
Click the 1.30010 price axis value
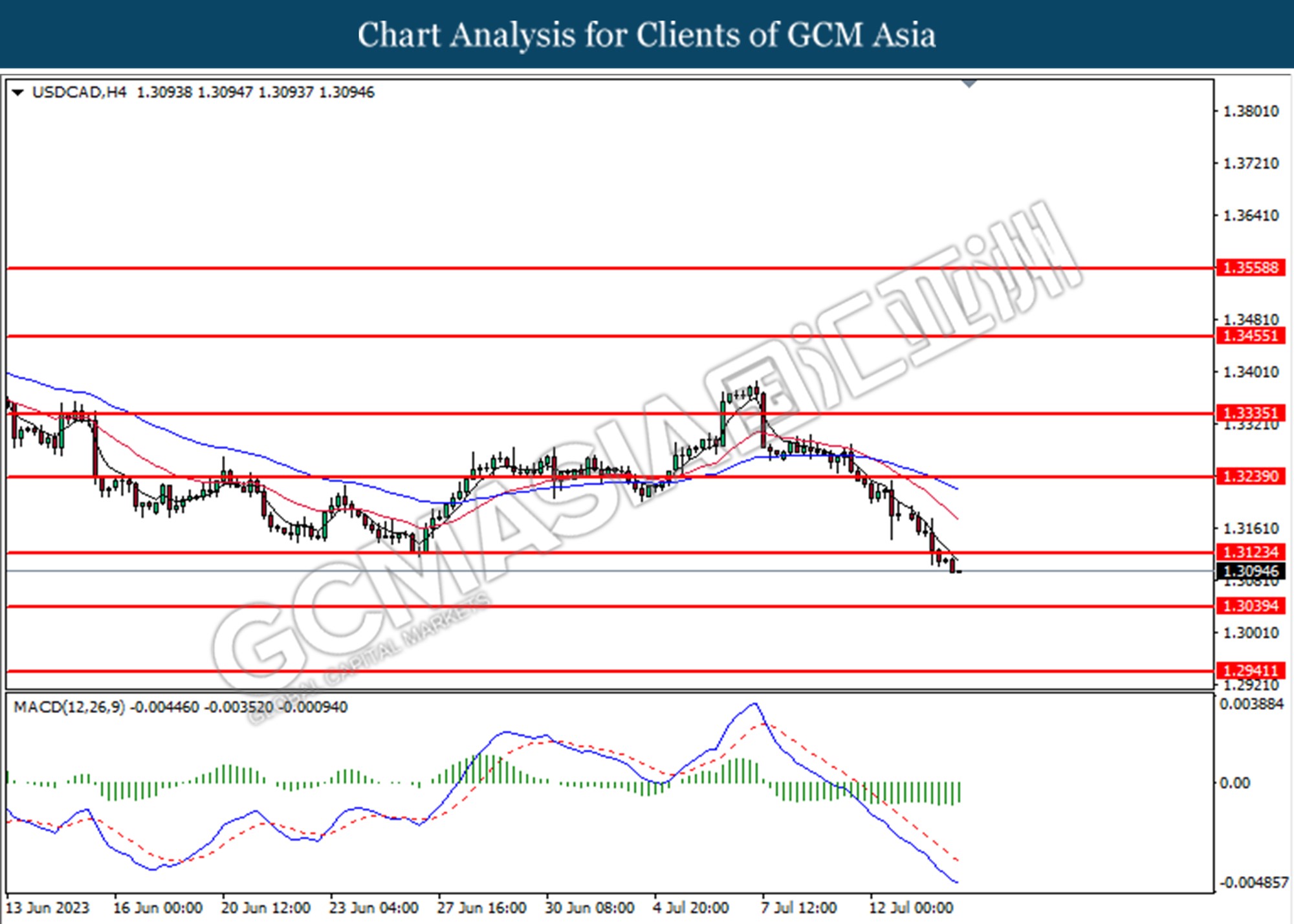click(1251, 633)
